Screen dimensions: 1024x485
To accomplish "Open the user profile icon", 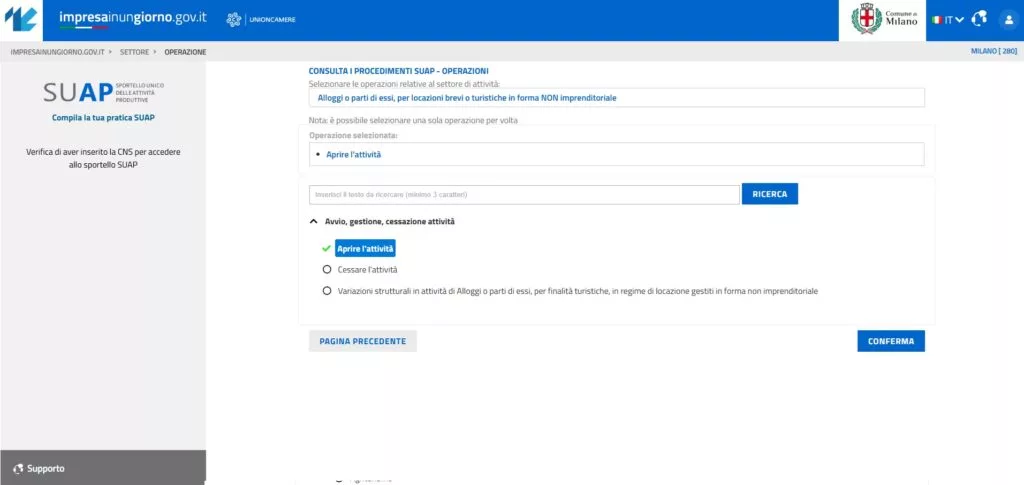I will click(1007, 20).
